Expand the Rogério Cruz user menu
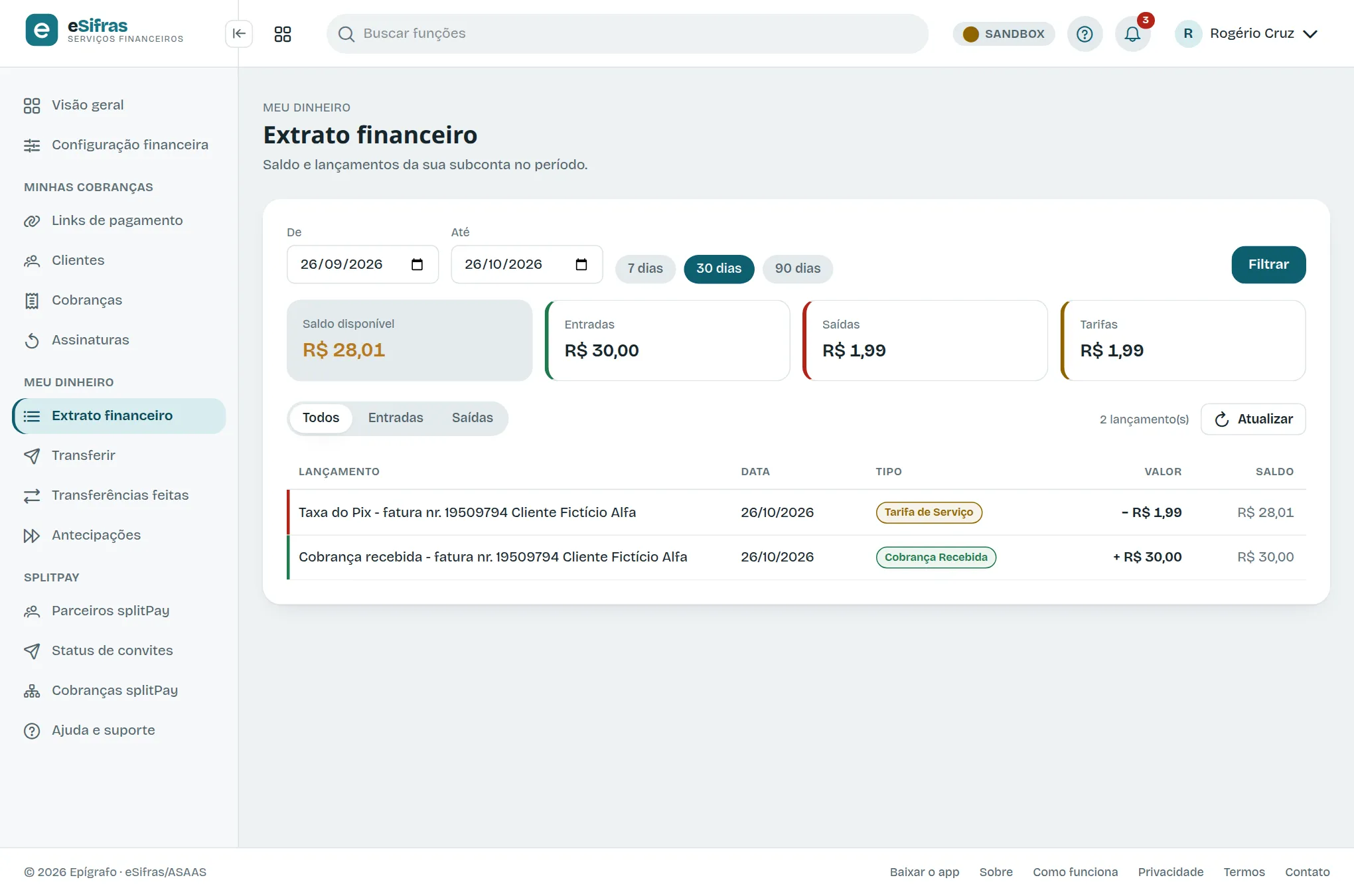Viewport: 1354px width, 896px height. (1247, 34)
